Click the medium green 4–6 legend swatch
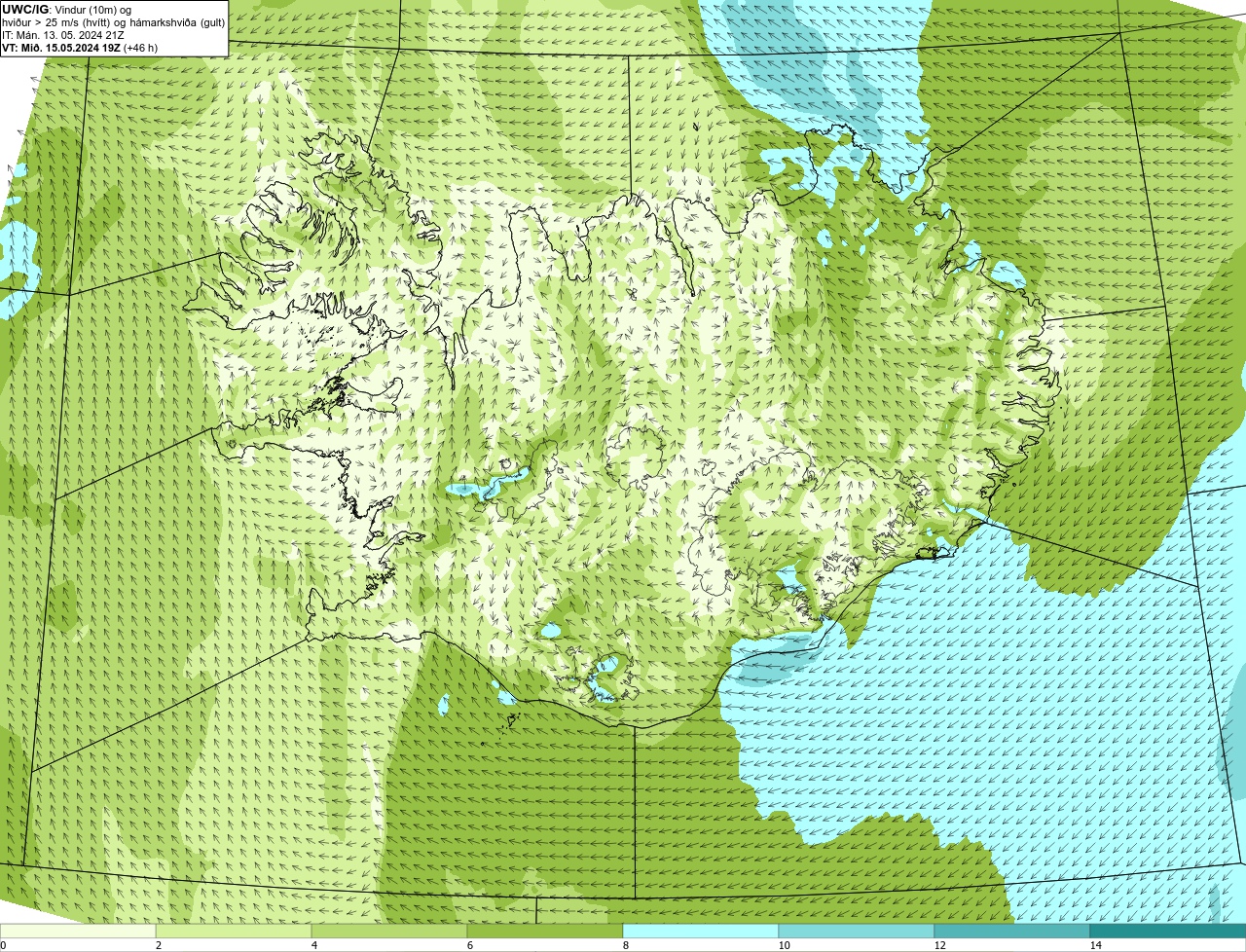The image size is (1246, 952). pos(389,931)
